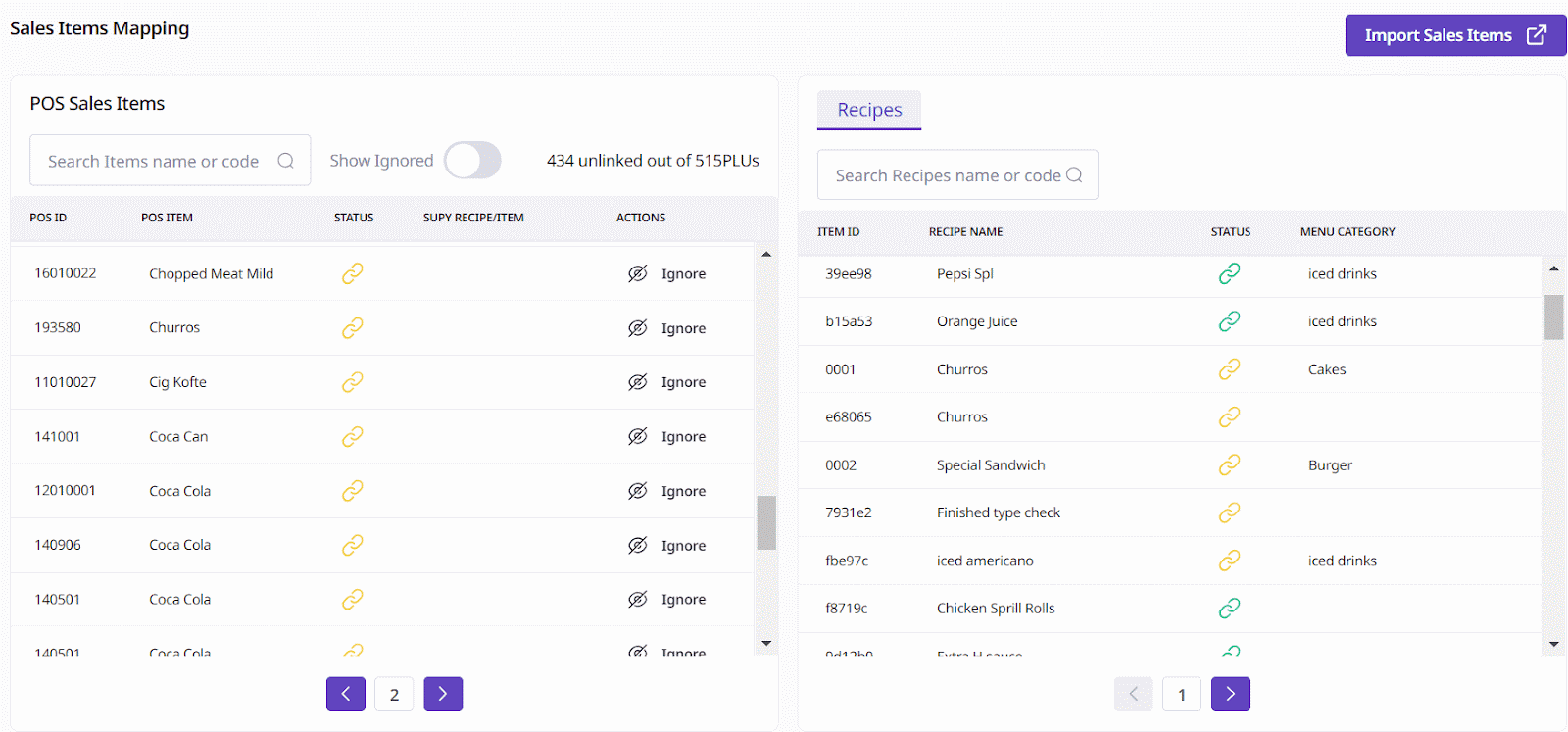Ignore the Coca Can POS item
The image size is (1568, 732).
pos(667,437)
